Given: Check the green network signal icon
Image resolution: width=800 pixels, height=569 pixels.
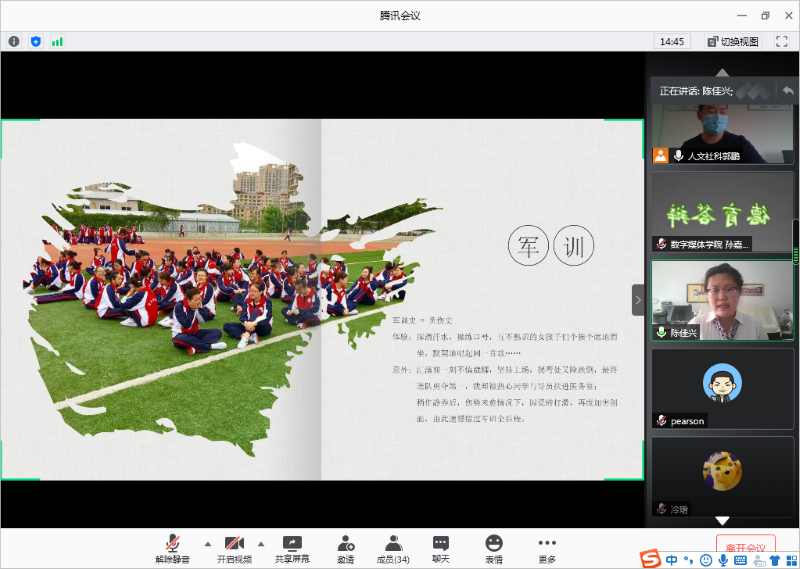Looking at the screenshot, I should pos(57,41).
